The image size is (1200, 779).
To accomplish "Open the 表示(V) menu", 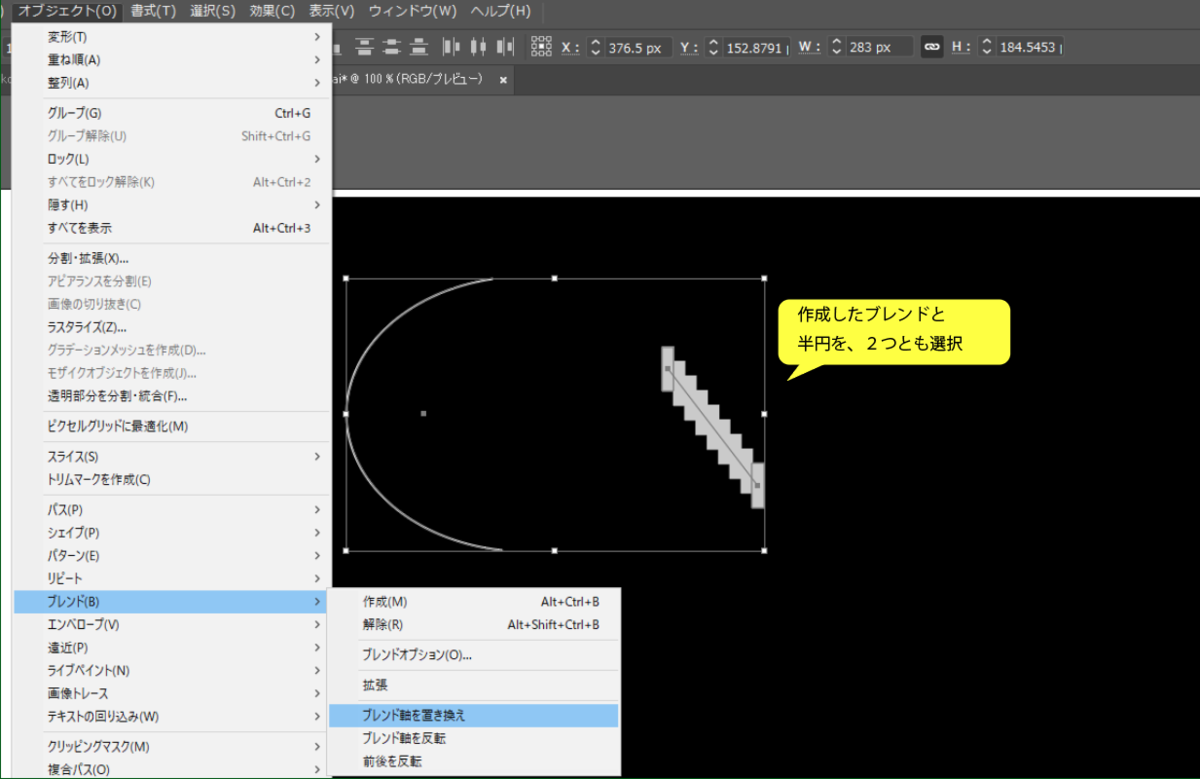I will click(x=332, y=11).
